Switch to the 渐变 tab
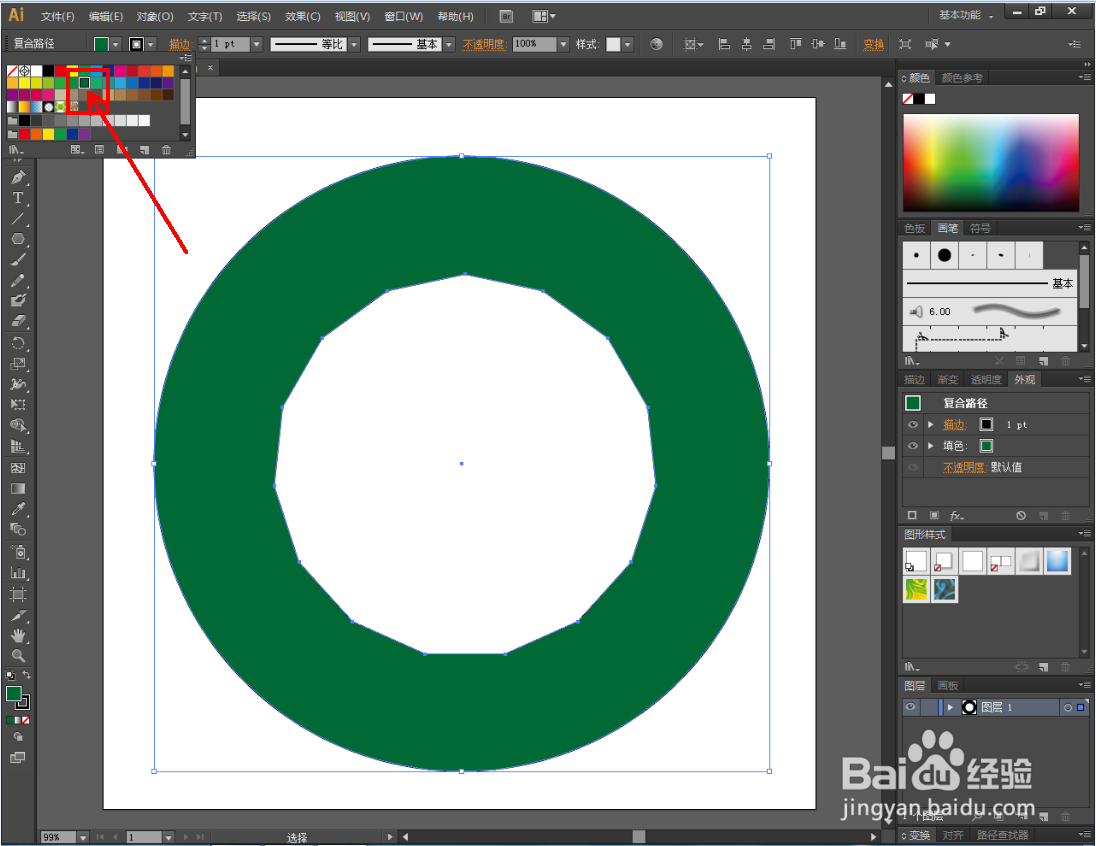This screenshot has width=1096, height=846. coord(948,379)
